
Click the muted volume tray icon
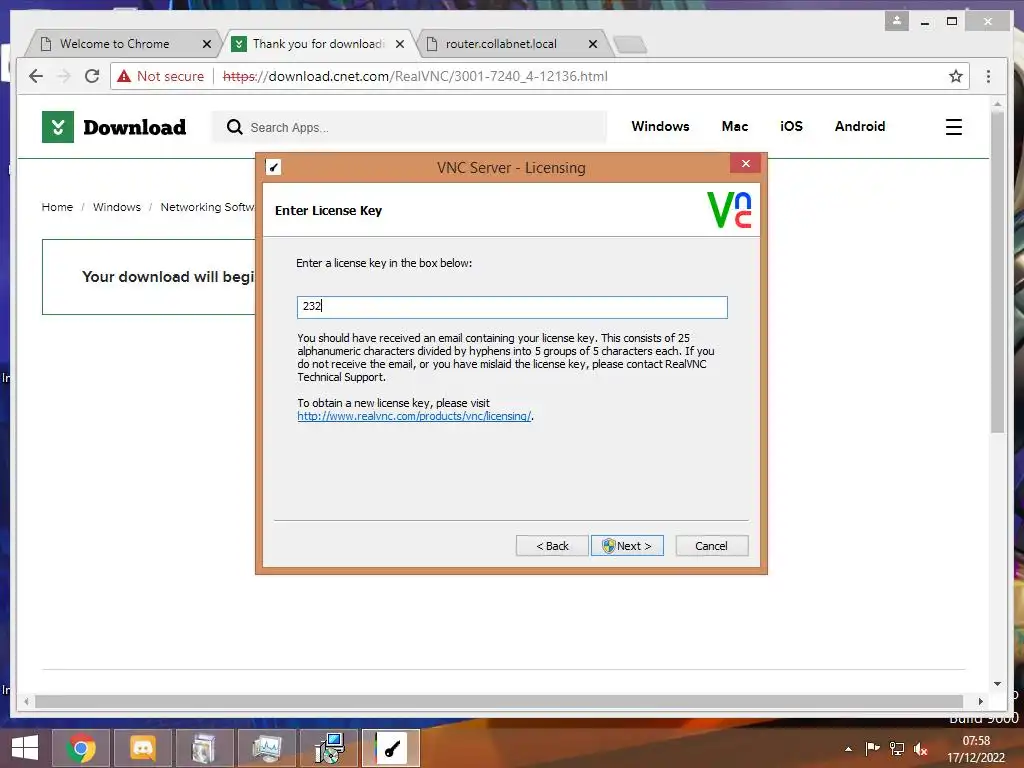pyautogui.click(x=920, y=749)
